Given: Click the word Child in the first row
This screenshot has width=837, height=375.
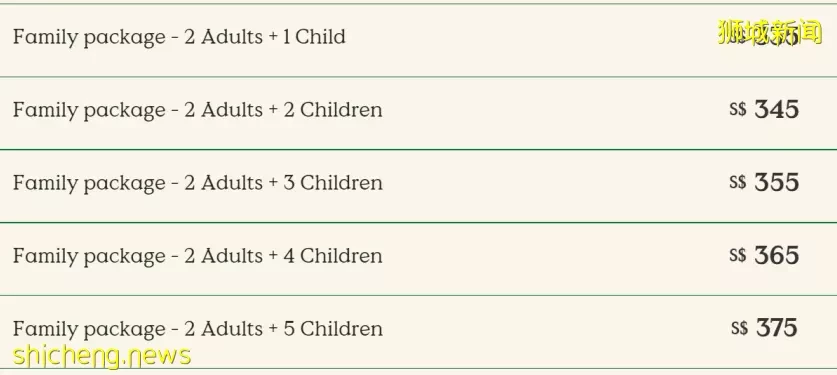Looking at the screenshot, I should (x=320, y=36).
